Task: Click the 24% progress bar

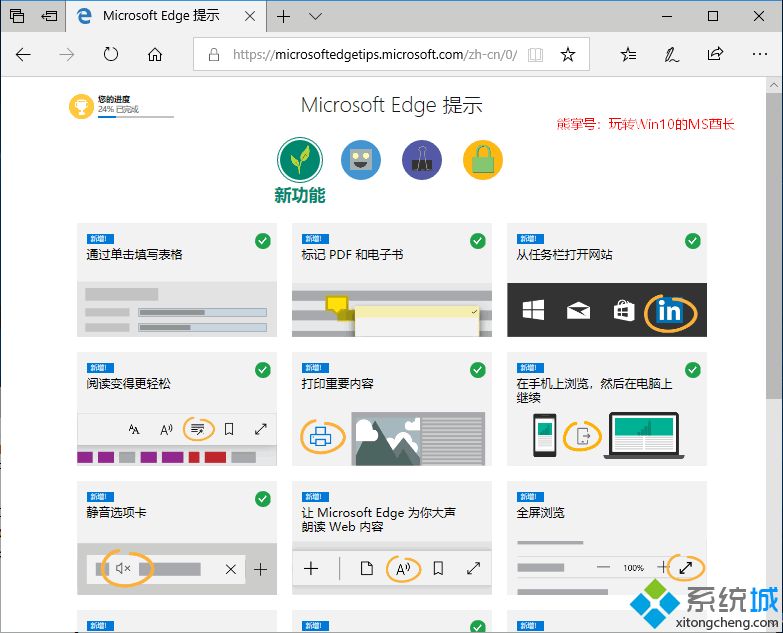Action: tap(136, 117)
